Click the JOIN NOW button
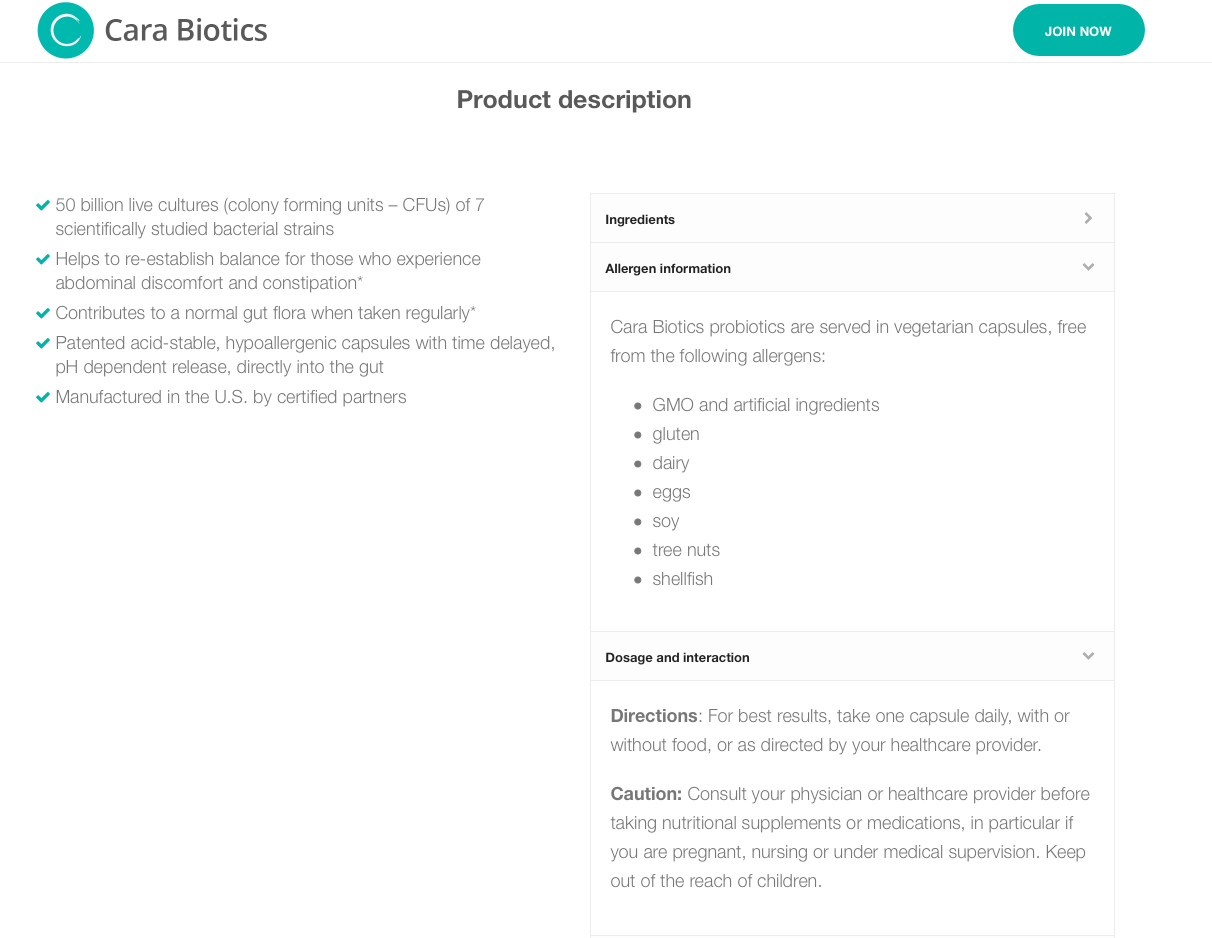 (1078, 31)
